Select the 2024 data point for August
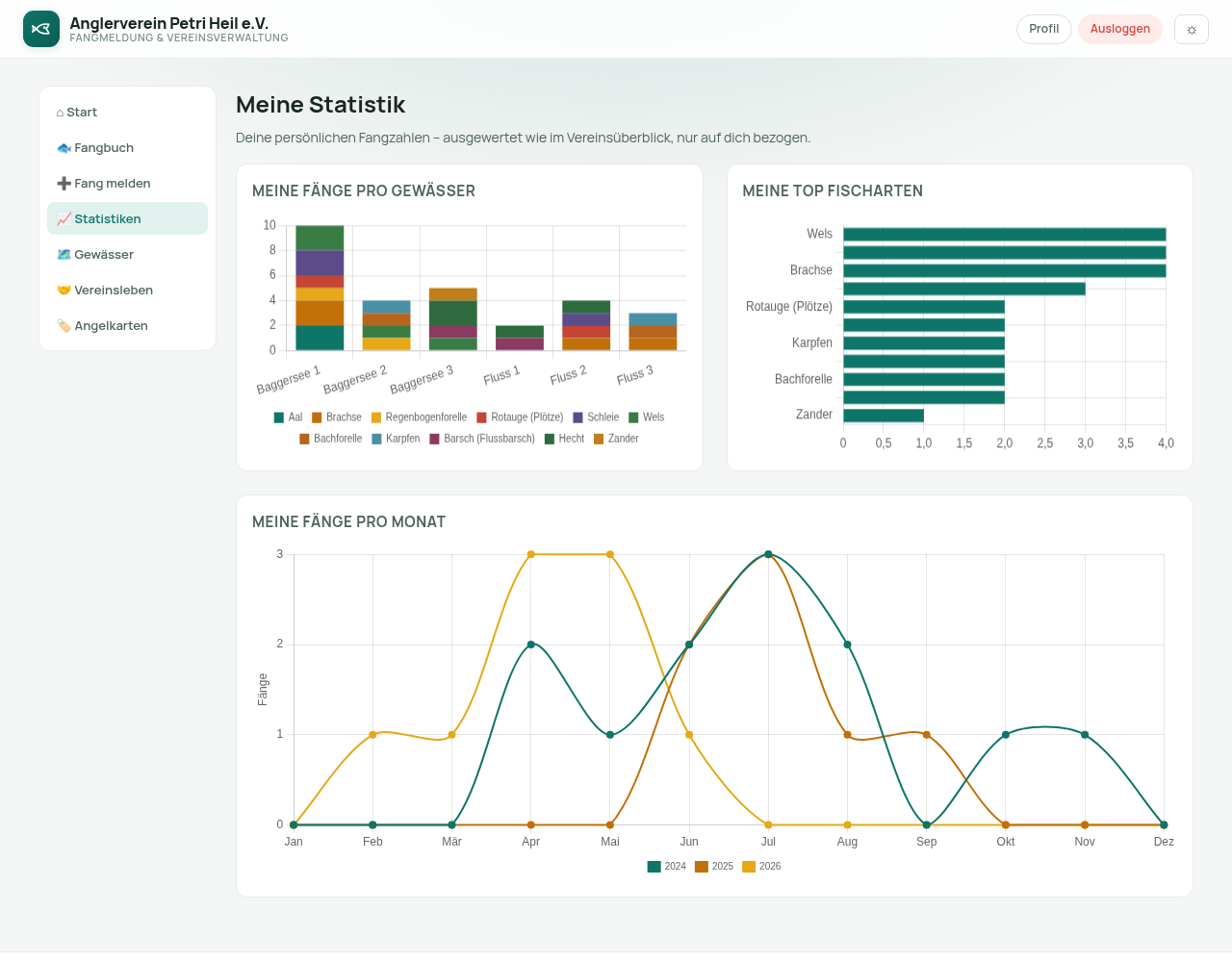 [847, 645]
